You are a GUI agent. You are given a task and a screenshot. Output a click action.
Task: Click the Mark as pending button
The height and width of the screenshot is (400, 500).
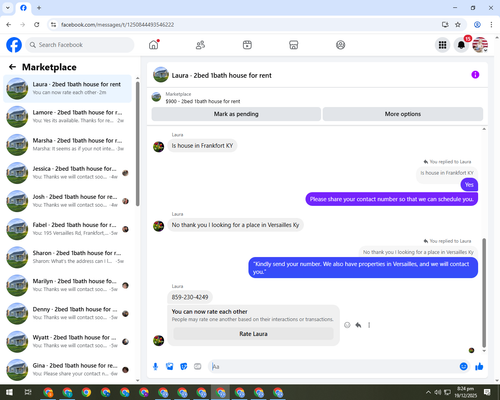[236, 114]
